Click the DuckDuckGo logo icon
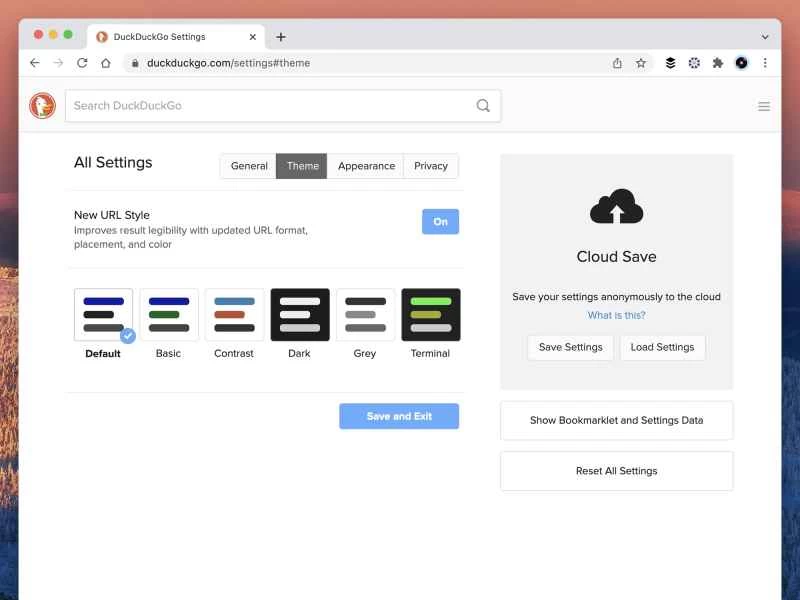The height and width of the screenshot is (600, 800). pos(42,106)
